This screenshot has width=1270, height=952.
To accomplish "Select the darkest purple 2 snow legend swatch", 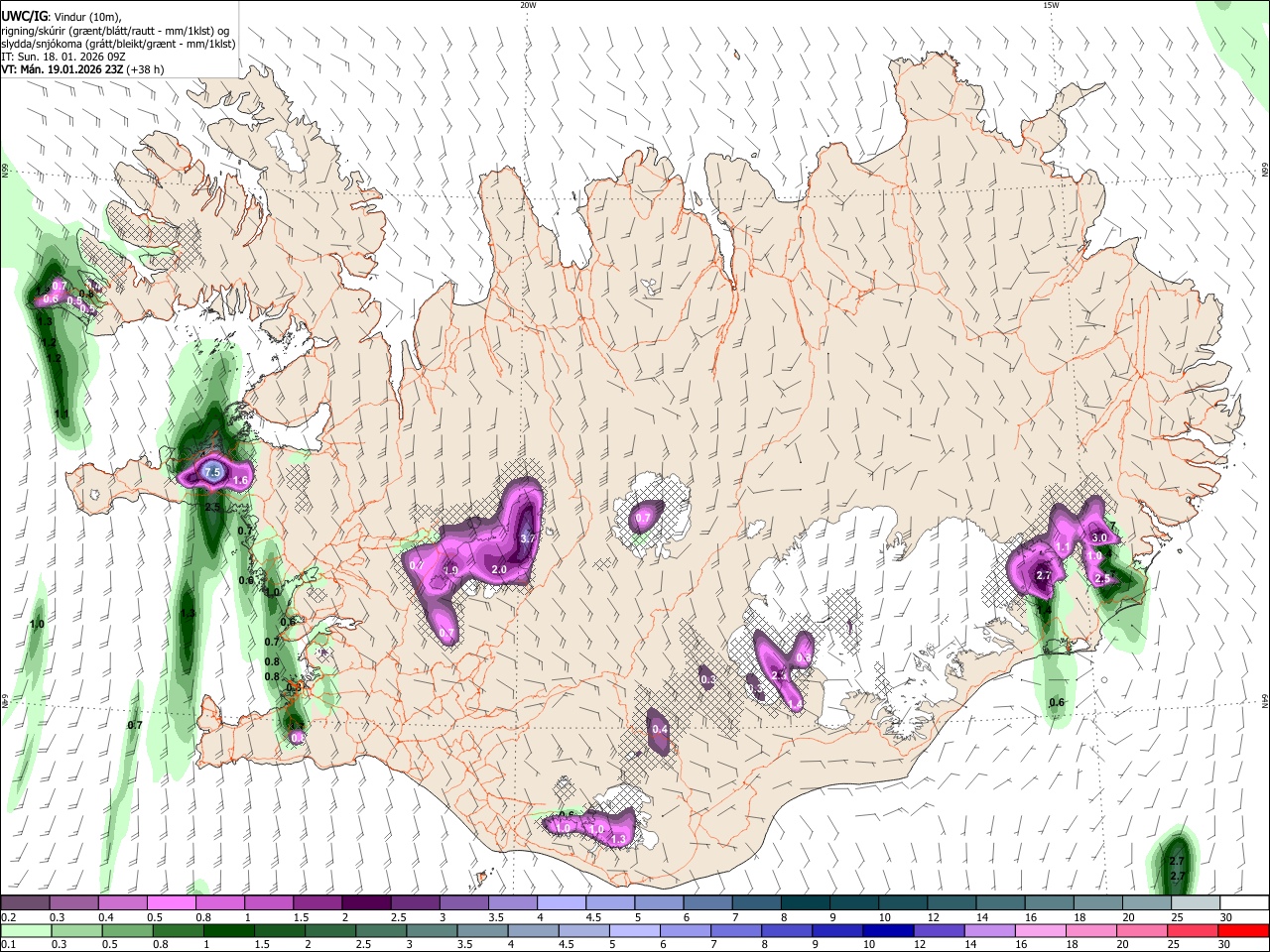I will pos(365,903).
